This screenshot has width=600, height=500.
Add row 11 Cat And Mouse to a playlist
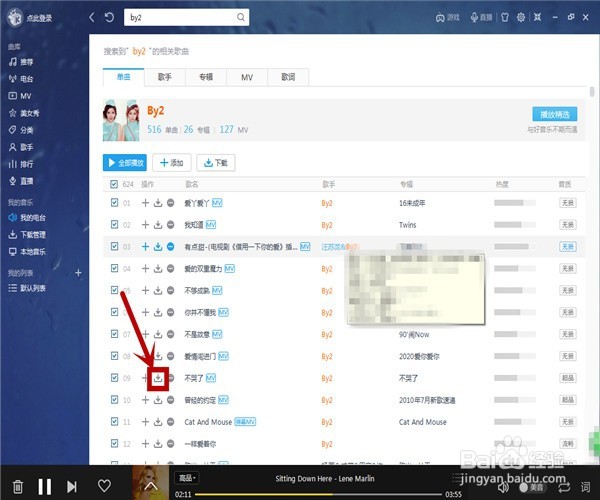(x=145, y=422)
